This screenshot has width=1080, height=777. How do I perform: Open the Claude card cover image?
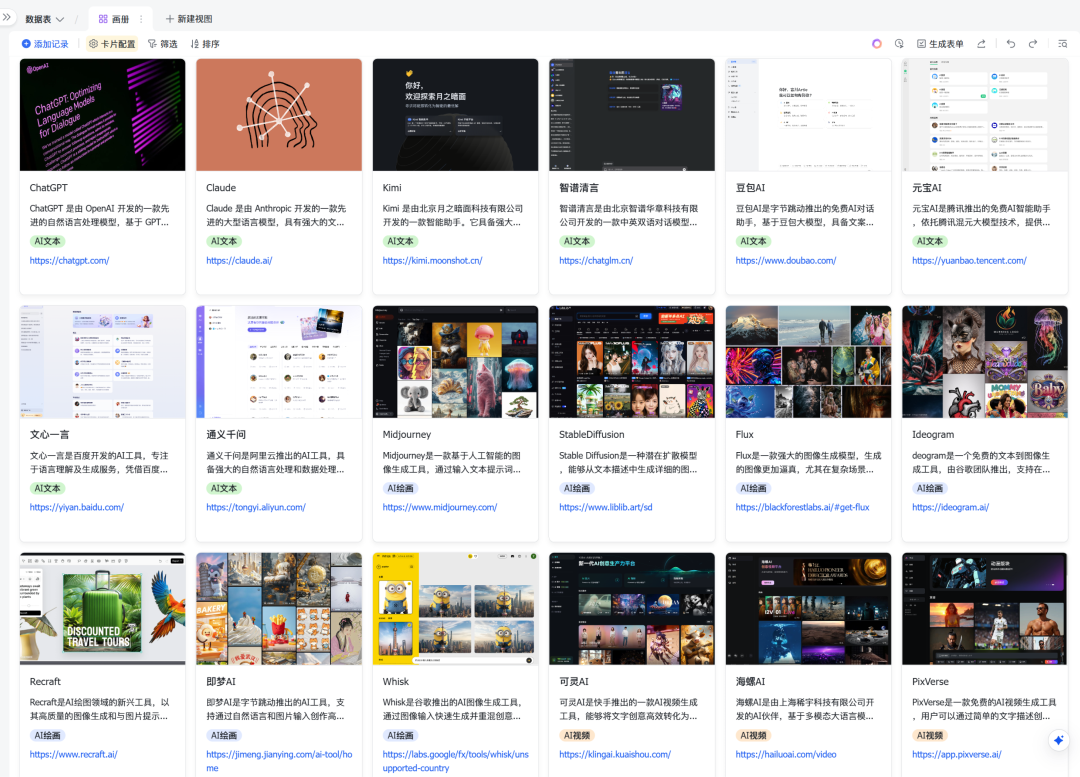coord(279,114)
